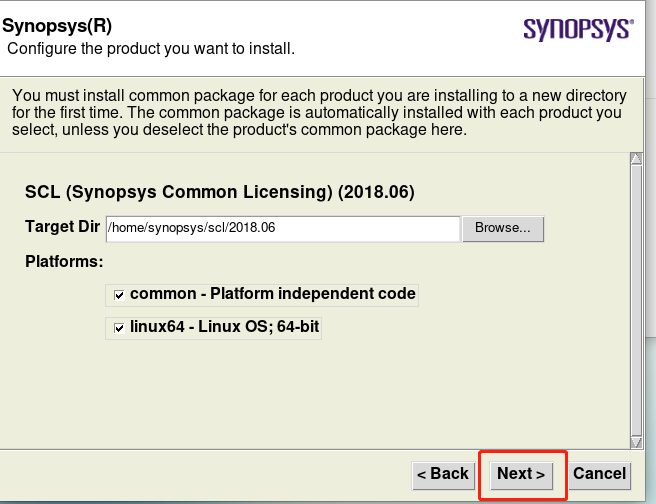Click the Next > button
This screenshot has height=504, width=656.
pos(521,475)
